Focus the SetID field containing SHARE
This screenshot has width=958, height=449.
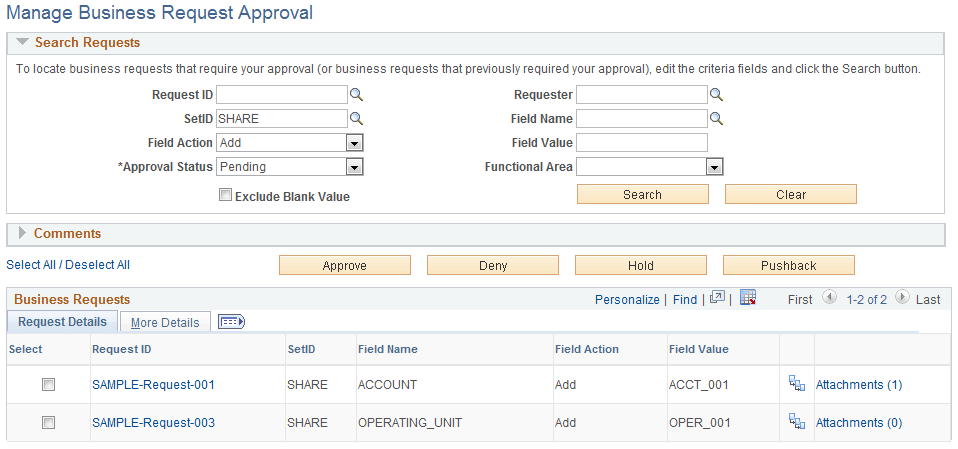pyautogui.click(x=282, y=119)
